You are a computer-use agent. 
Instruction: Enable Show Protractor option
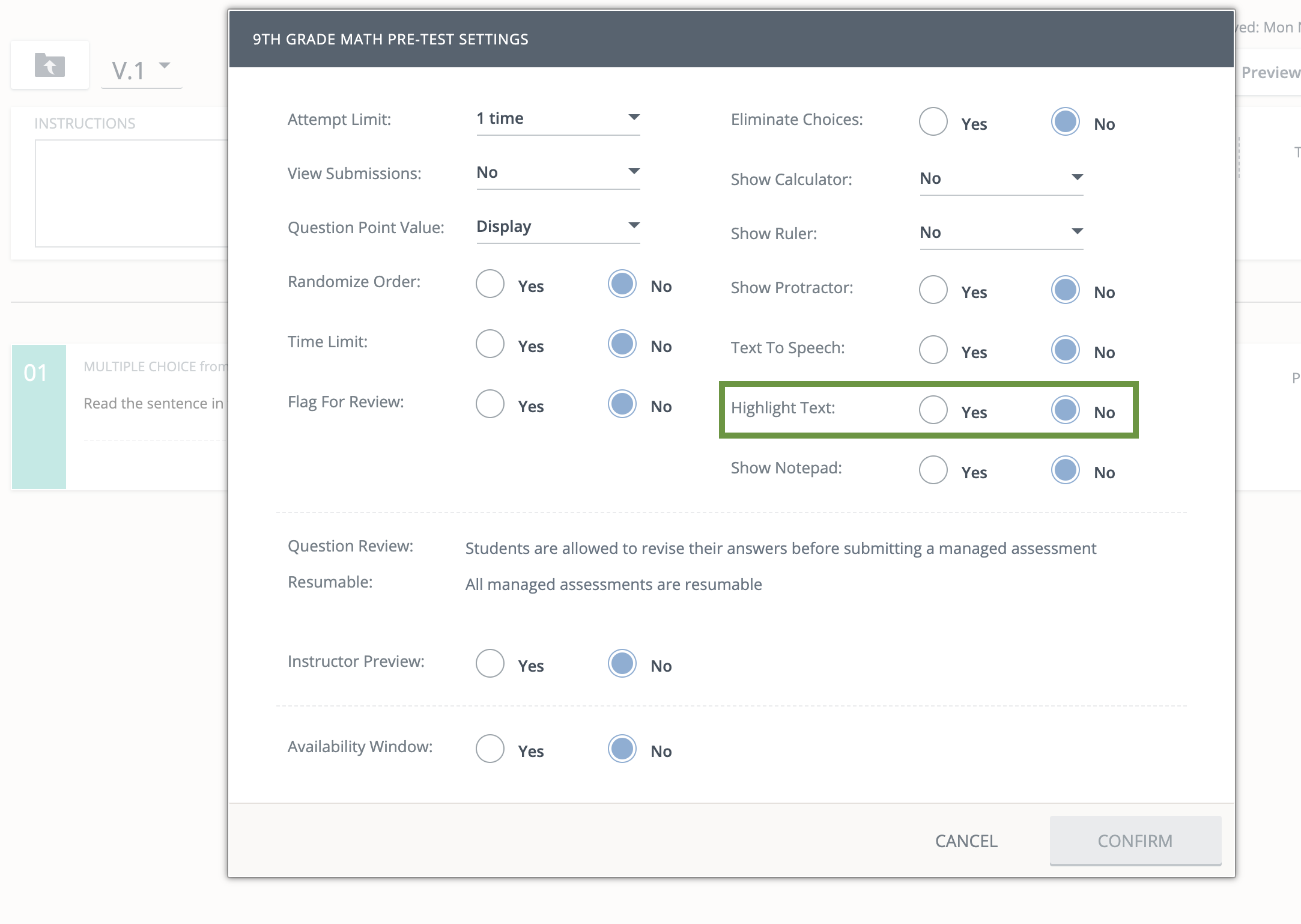[933, 290]
